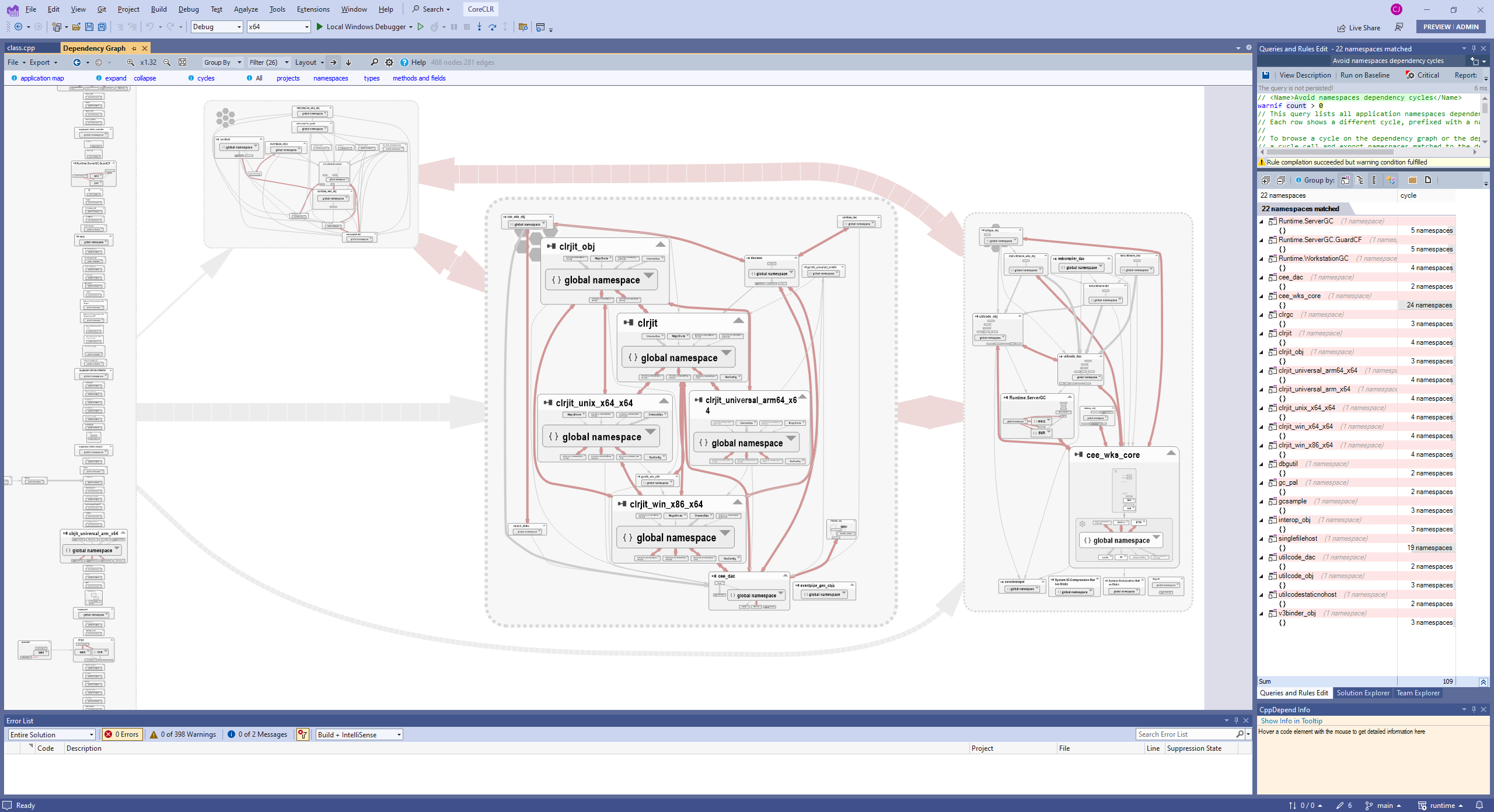This screenshot has height=812, width=1494.
Task: Open graph settings gear icon
Action: click(x=389, y=62)
